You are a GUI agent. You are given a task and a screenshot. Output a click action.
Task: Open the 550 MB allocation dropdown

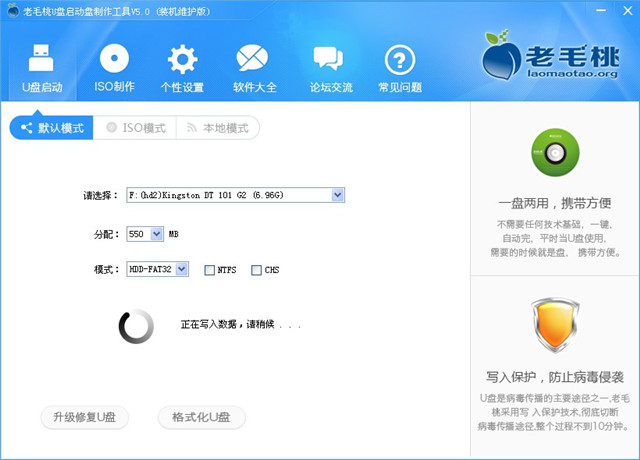157,234
